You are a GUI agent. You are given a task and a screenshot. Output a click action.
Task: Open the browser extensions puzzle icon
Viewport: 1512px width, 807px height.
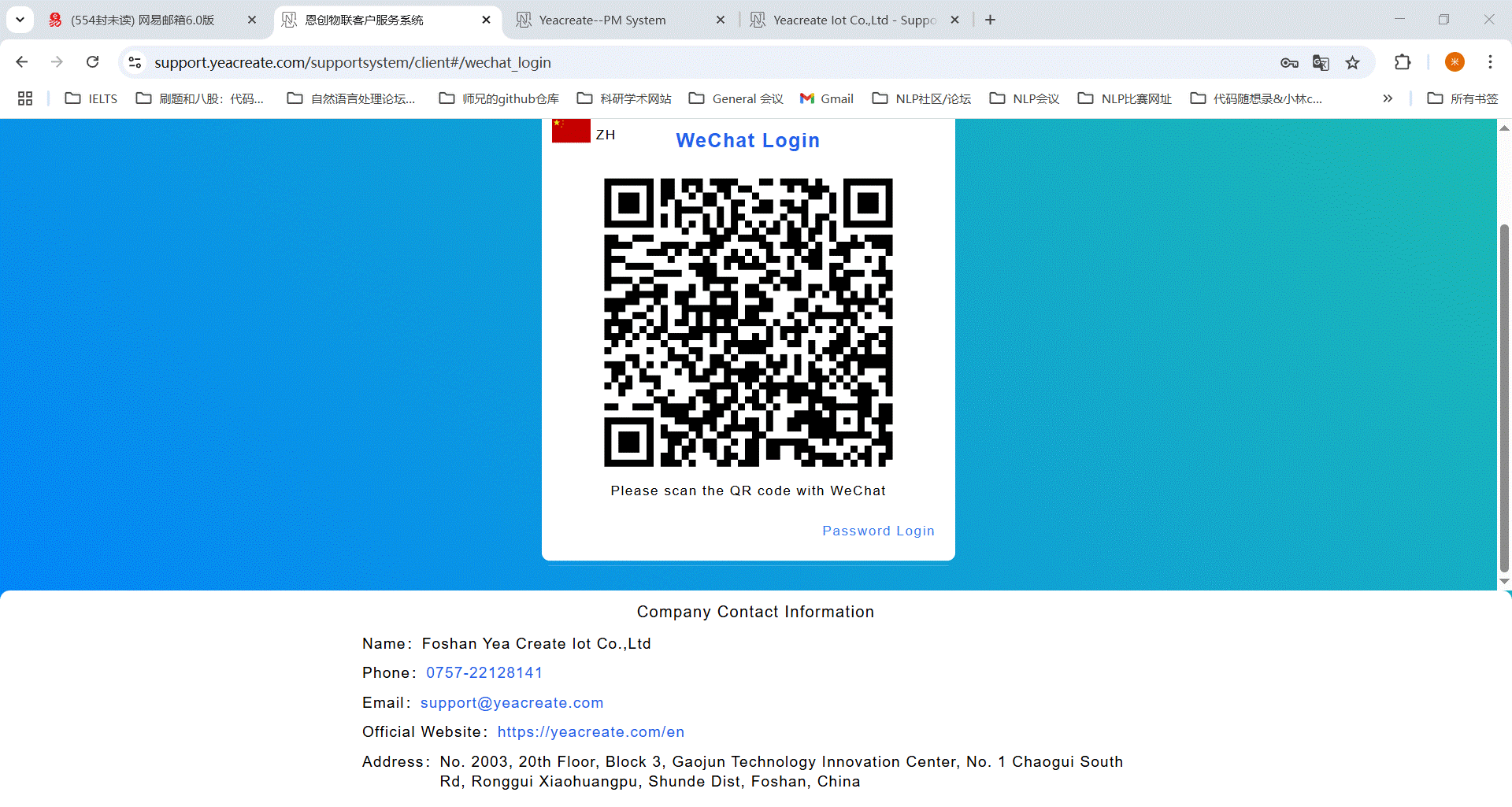tap(1403, 62)
